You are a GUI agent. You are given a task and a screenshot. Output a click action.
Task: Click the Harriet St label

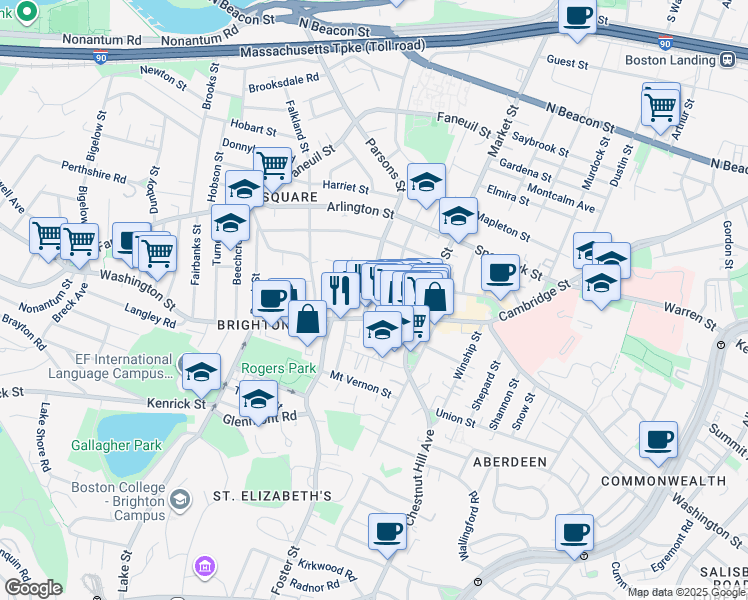click(346, 187)
